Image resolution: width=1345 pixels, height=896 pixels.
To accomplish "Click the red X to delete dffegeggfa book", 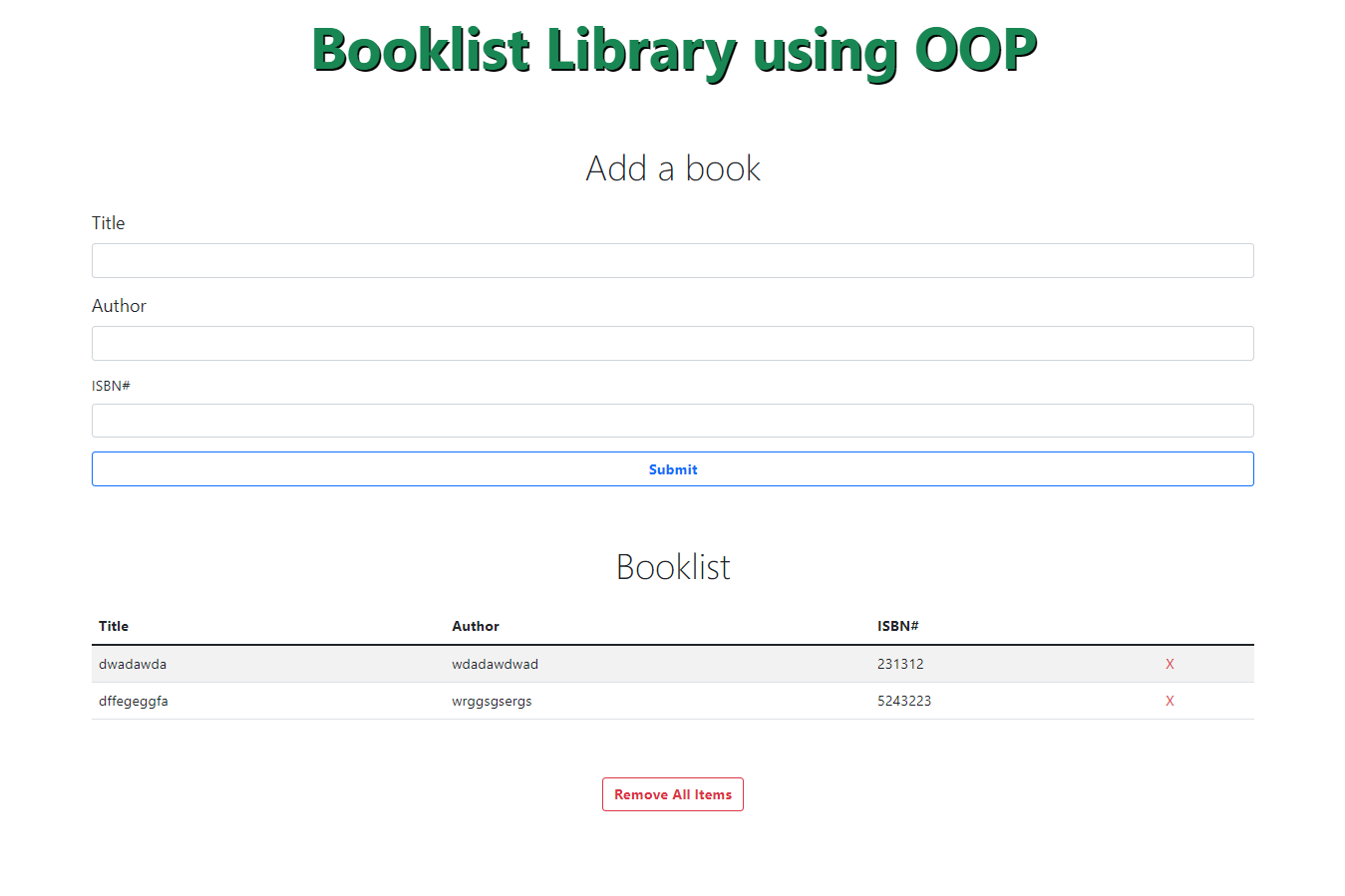I will [1170, 701].
